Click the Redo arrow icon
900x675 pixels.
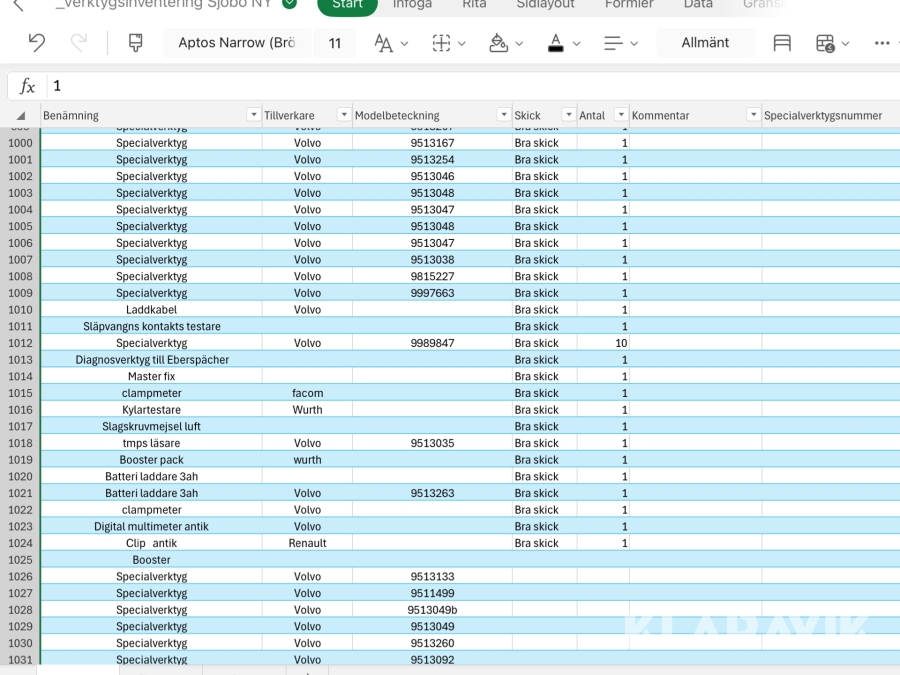[x=79, y=43]
